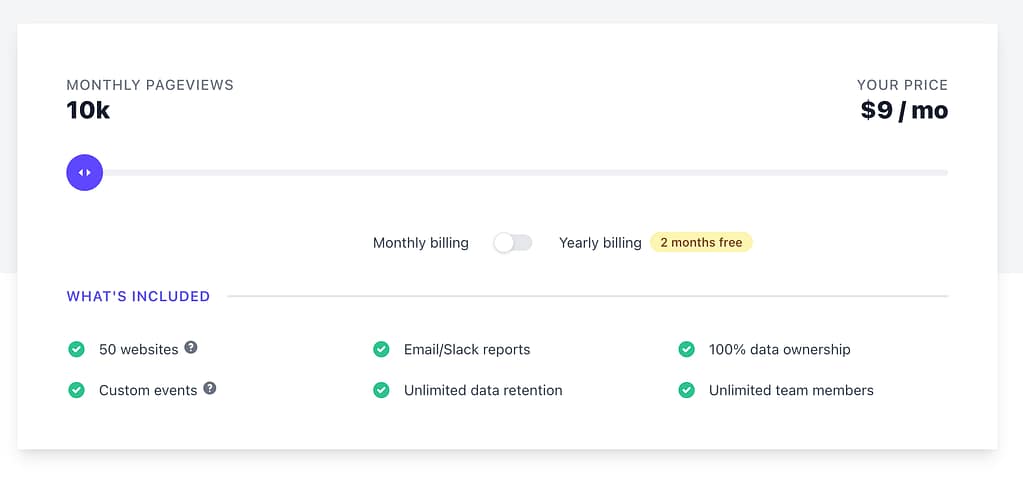Click the 10k pageviews value
This screenshot has width=1023, height=483.
[x=88, y=110]
